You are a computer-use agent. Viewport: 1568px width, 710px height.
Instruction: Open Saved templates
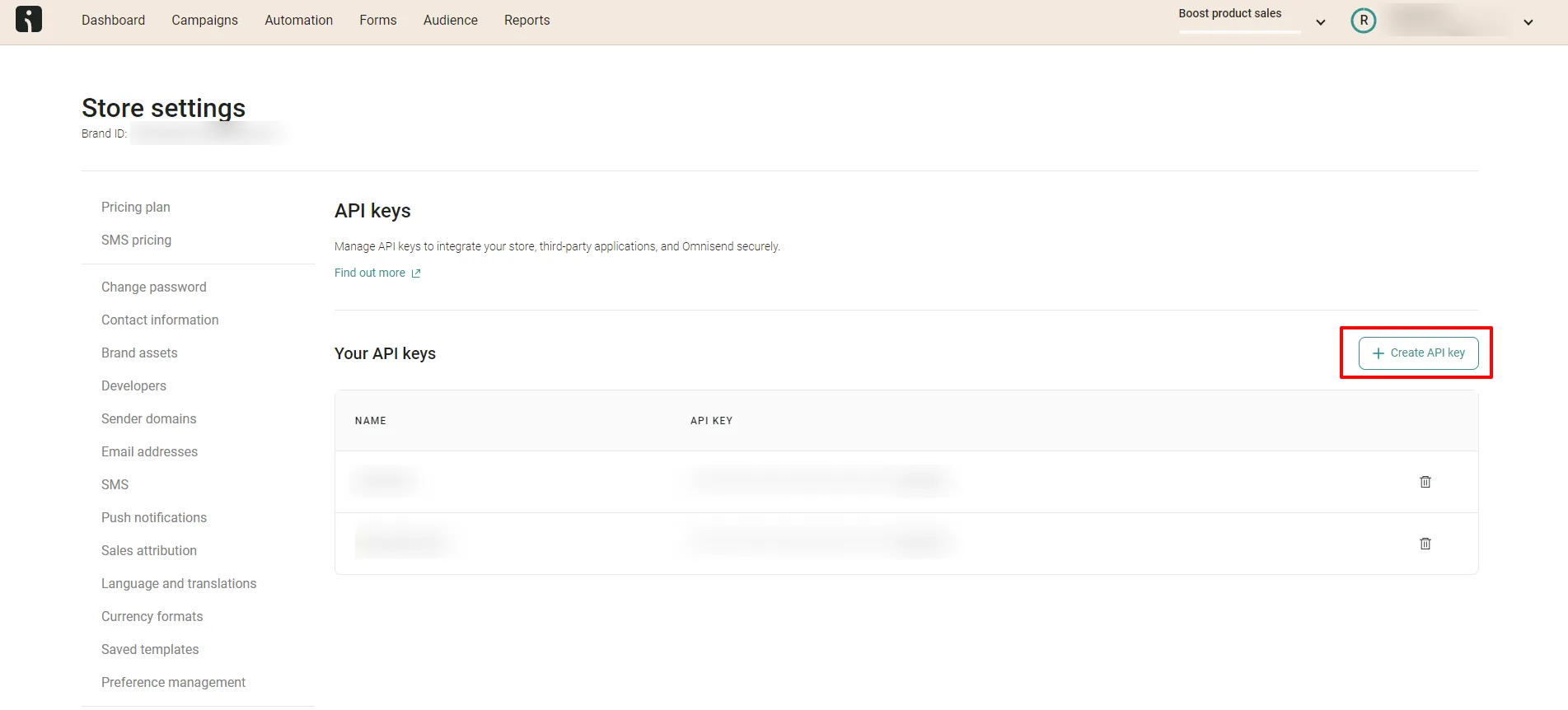click(150, 649)
